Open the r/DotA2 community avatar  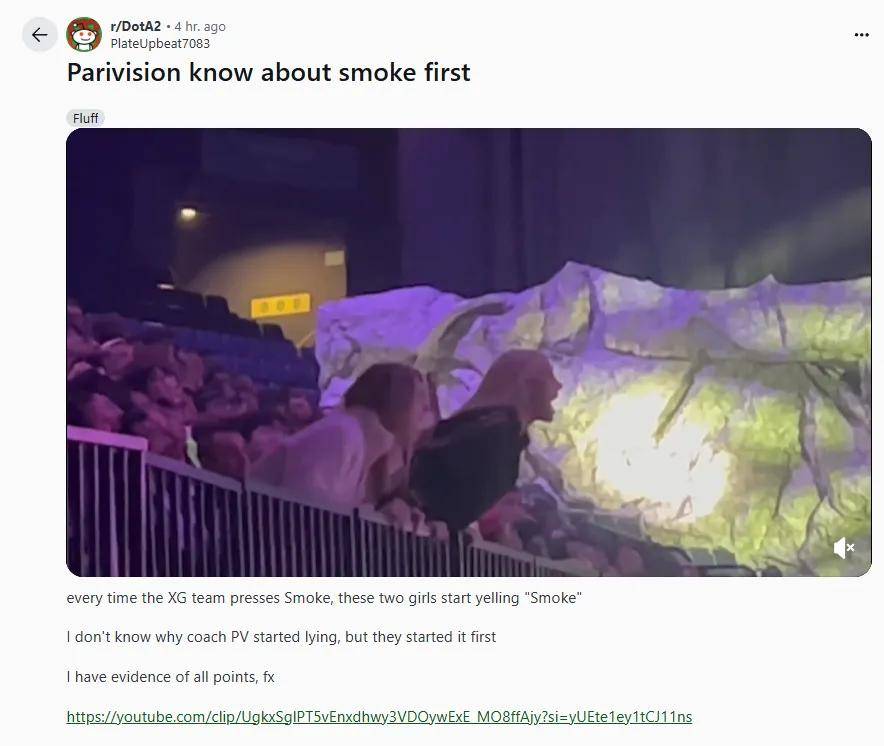tap(84, 34)
